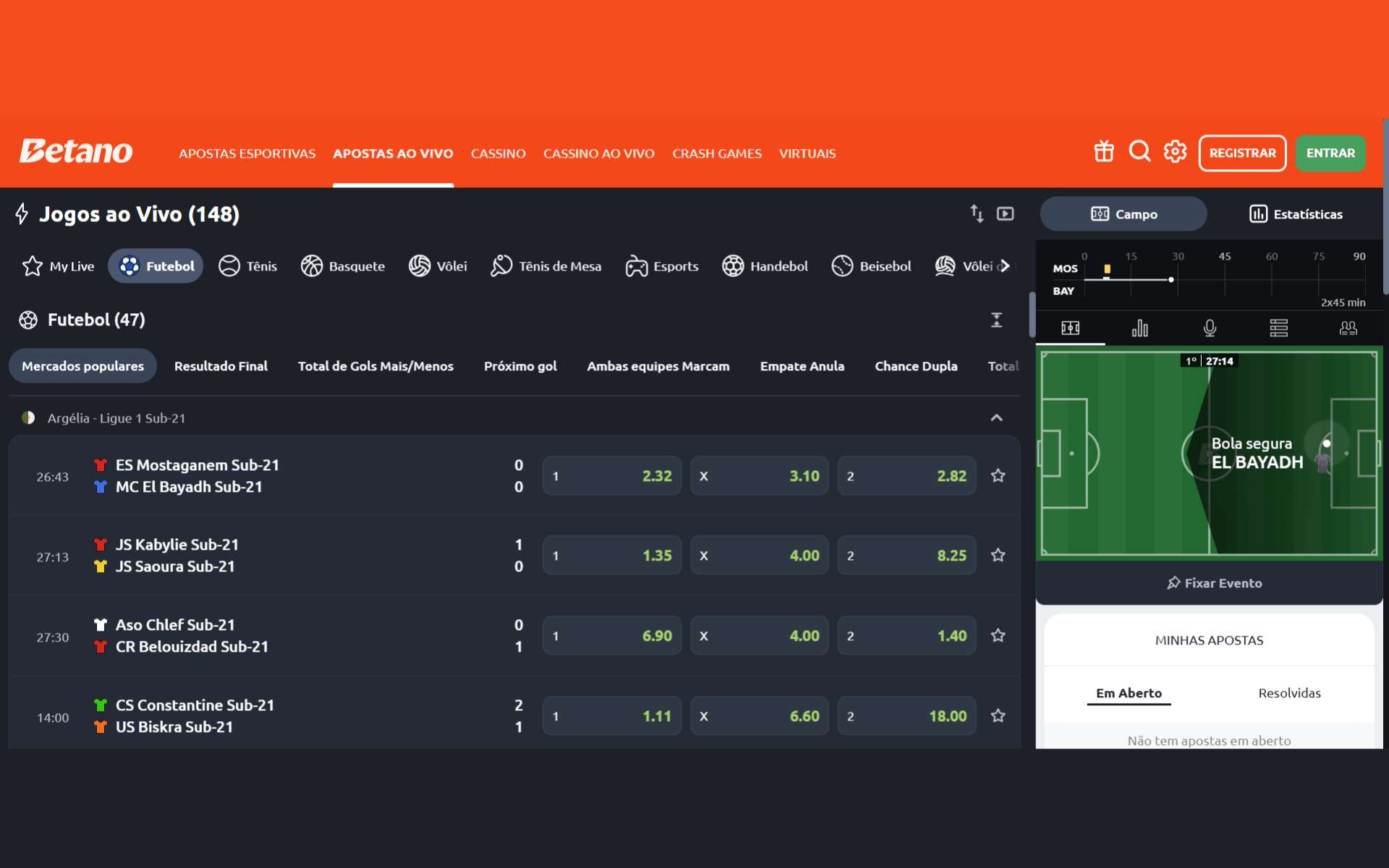The height and width of the screenshot is (868, 1389).
Task: Select the Beisebol sport filter
Action: [x=871, y=266]
